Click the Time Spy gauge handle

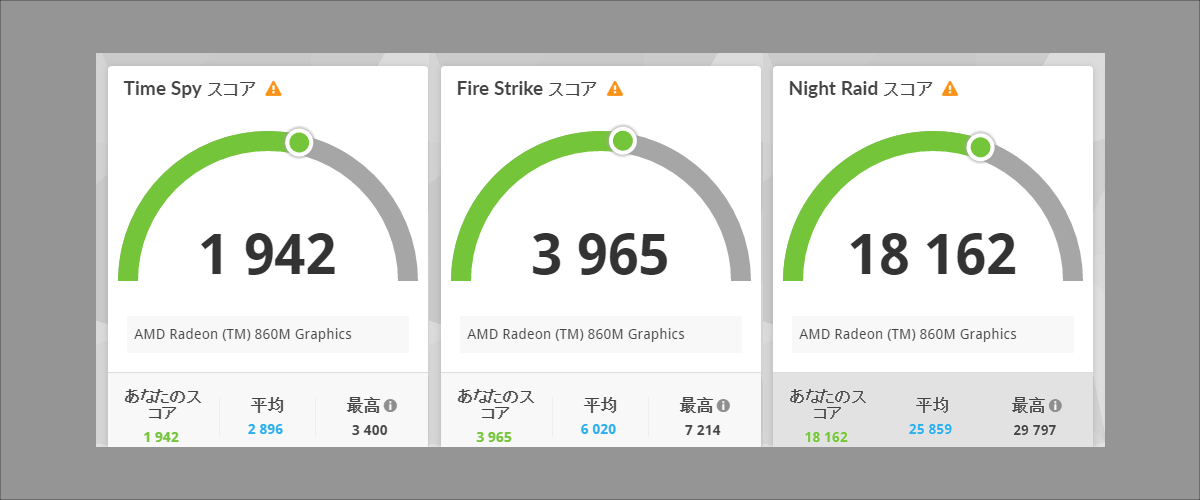click(298, 142)
